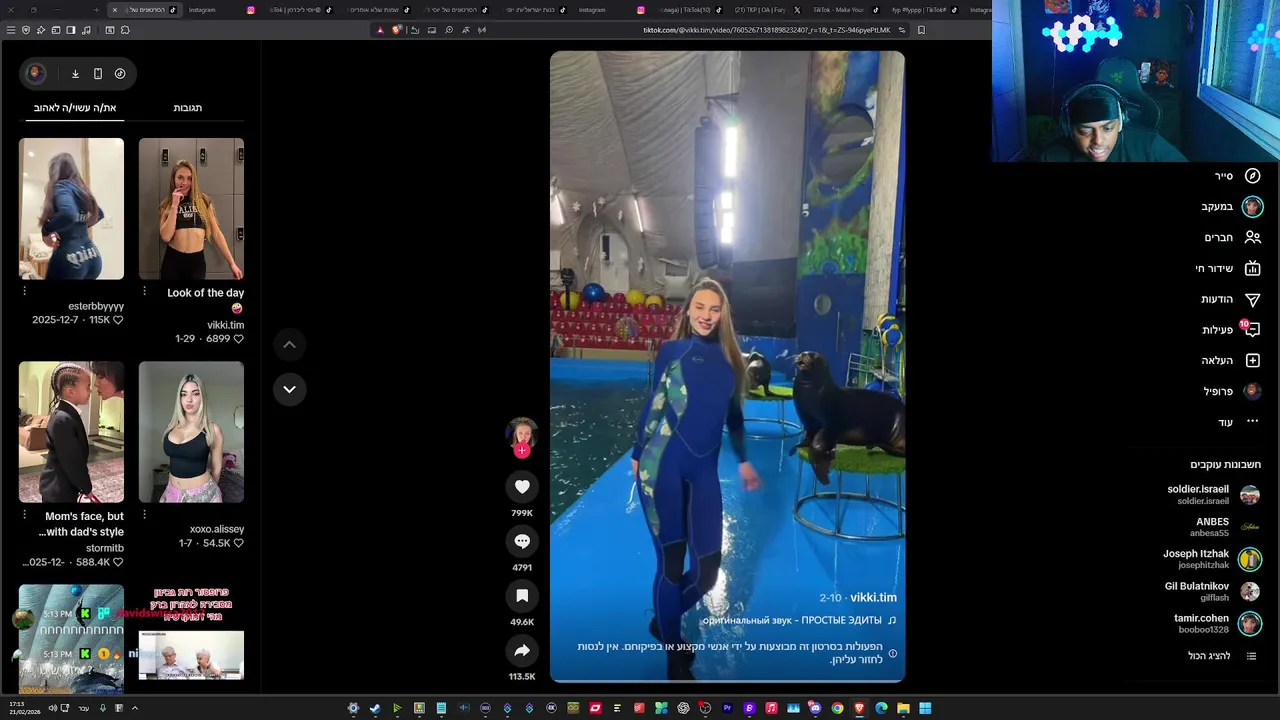Click the info icon beside the safety notice
Viewport: 1280px width, 720px height.
click(893, 653)
